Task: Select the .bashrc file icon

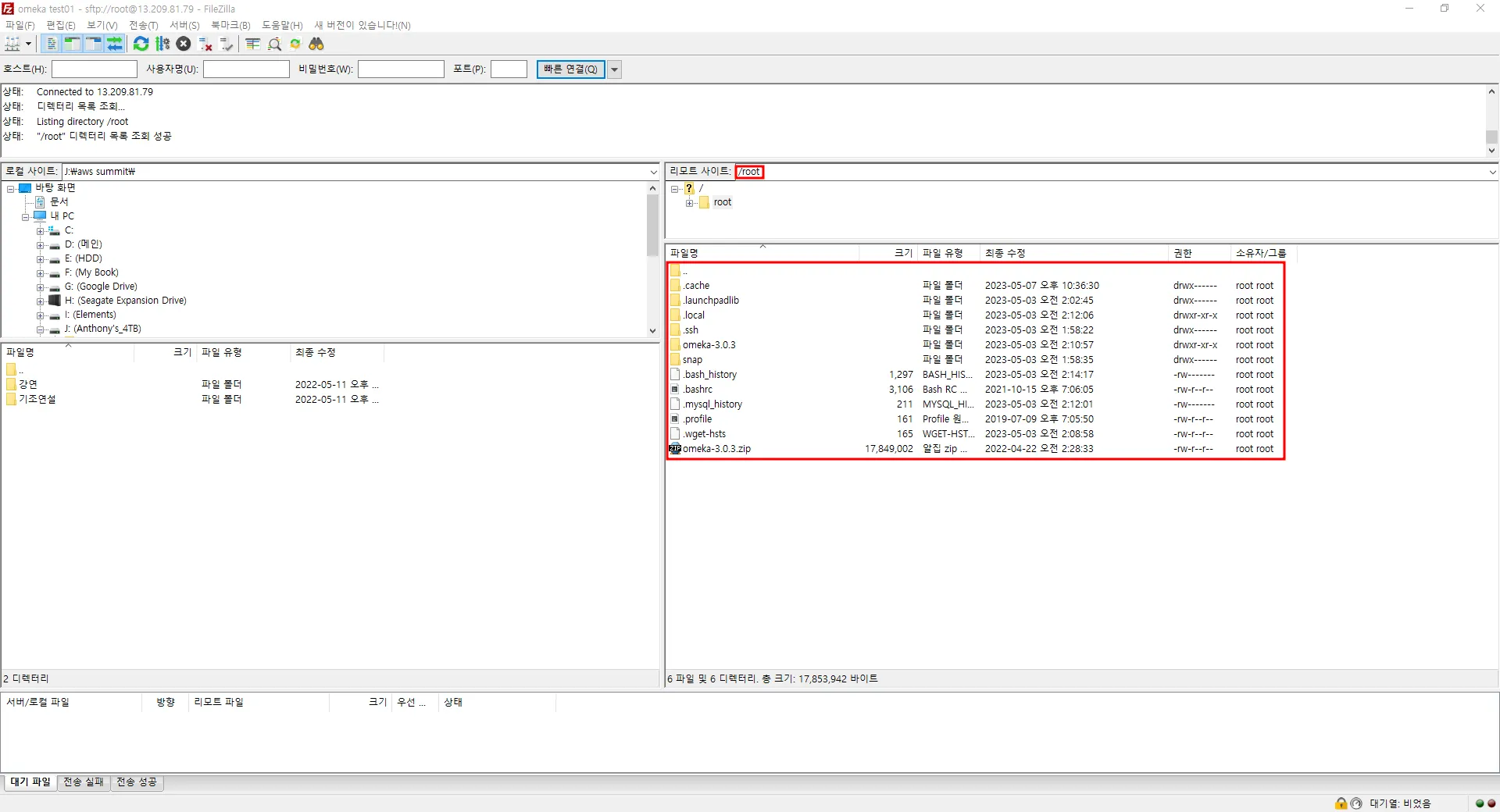Action: point(676,390)
